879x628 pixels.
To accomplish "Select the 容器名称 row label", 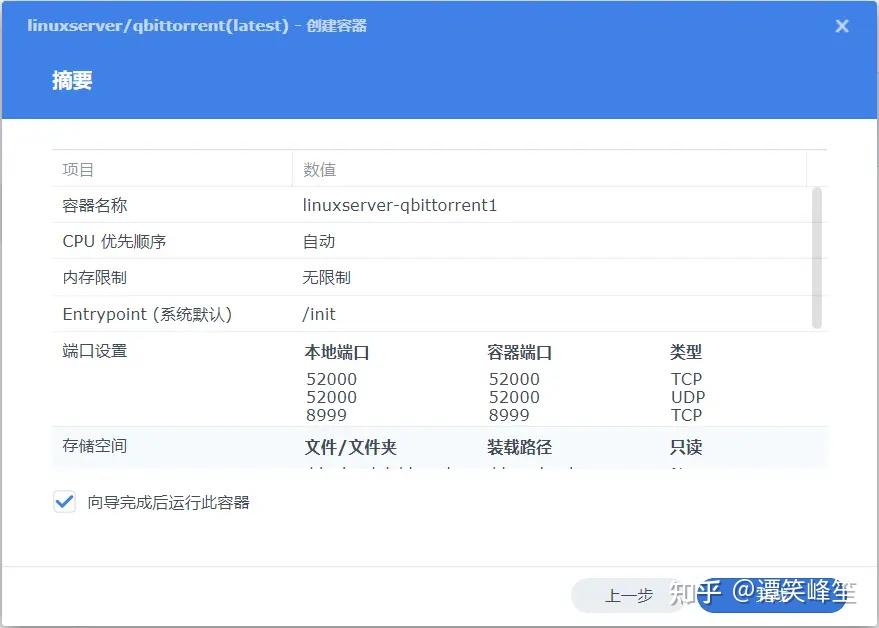I will pos(95,205).
